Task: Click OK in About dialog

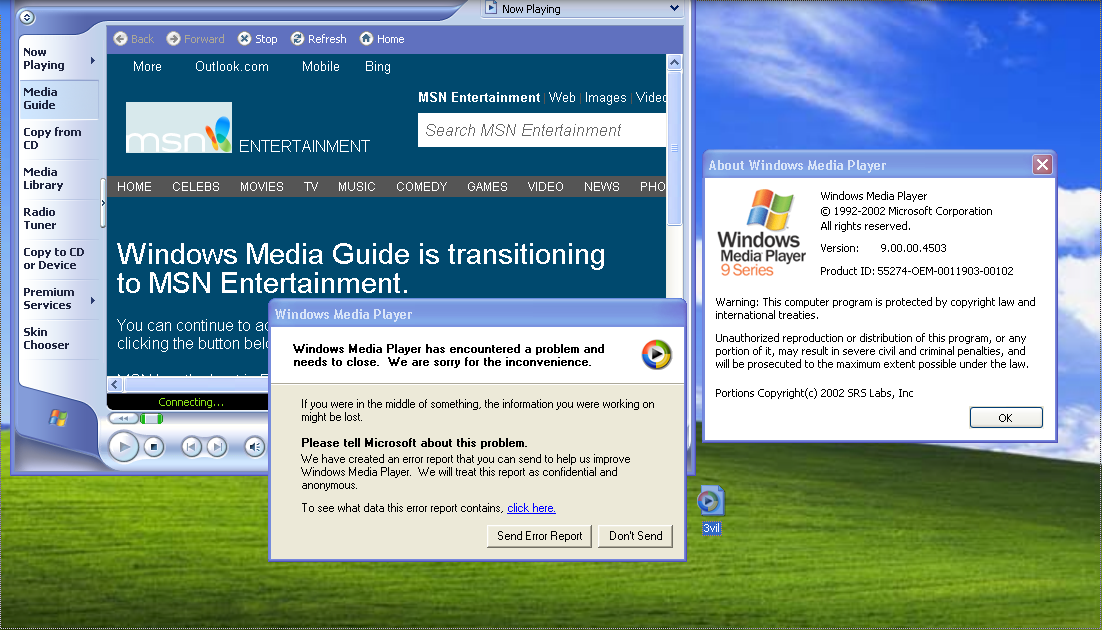Action: [x=1006, y=418]
